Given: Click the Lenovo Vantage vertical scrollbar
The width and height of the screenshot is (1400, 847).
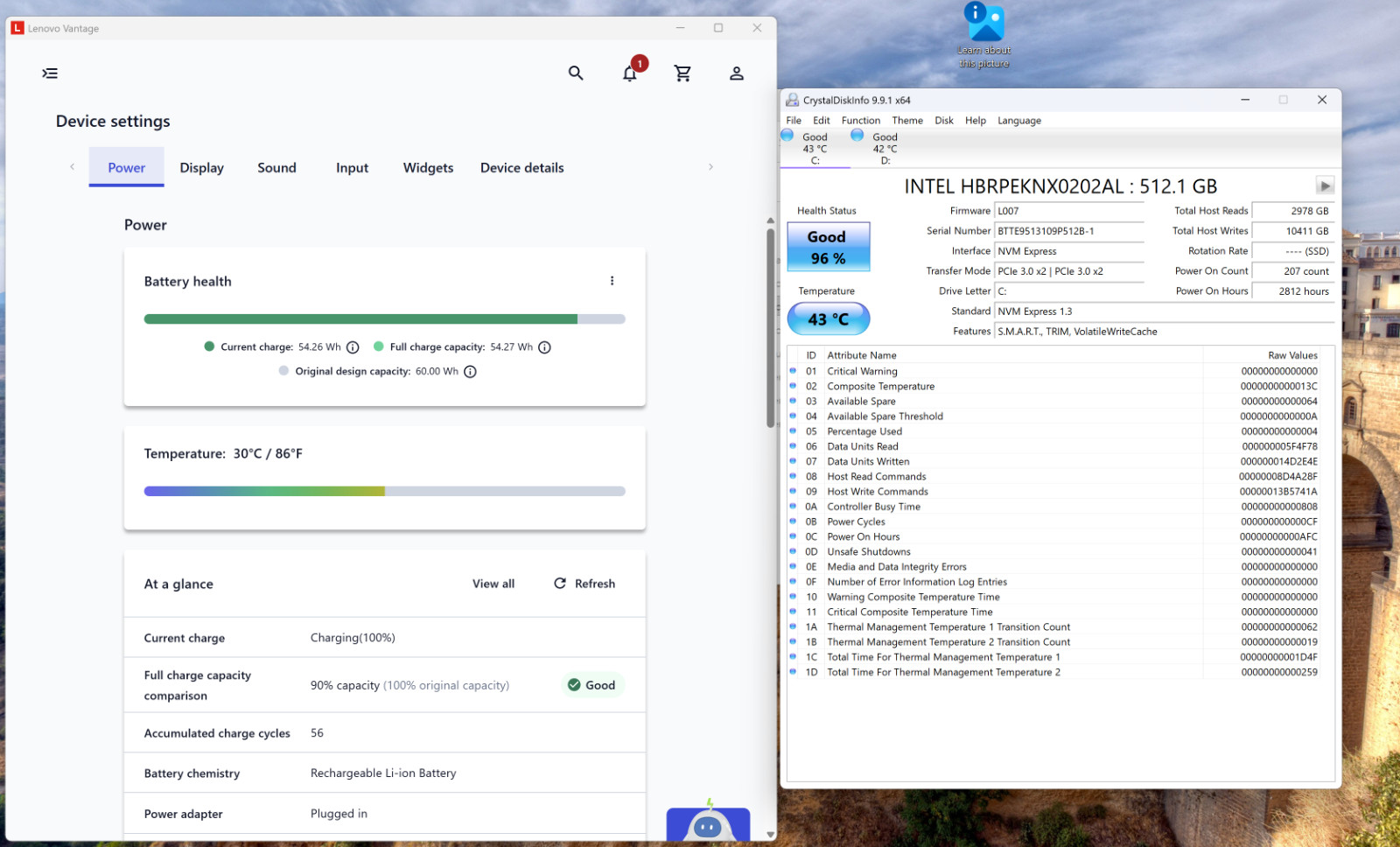Looking at the screenshot, I should coord(771,328).
